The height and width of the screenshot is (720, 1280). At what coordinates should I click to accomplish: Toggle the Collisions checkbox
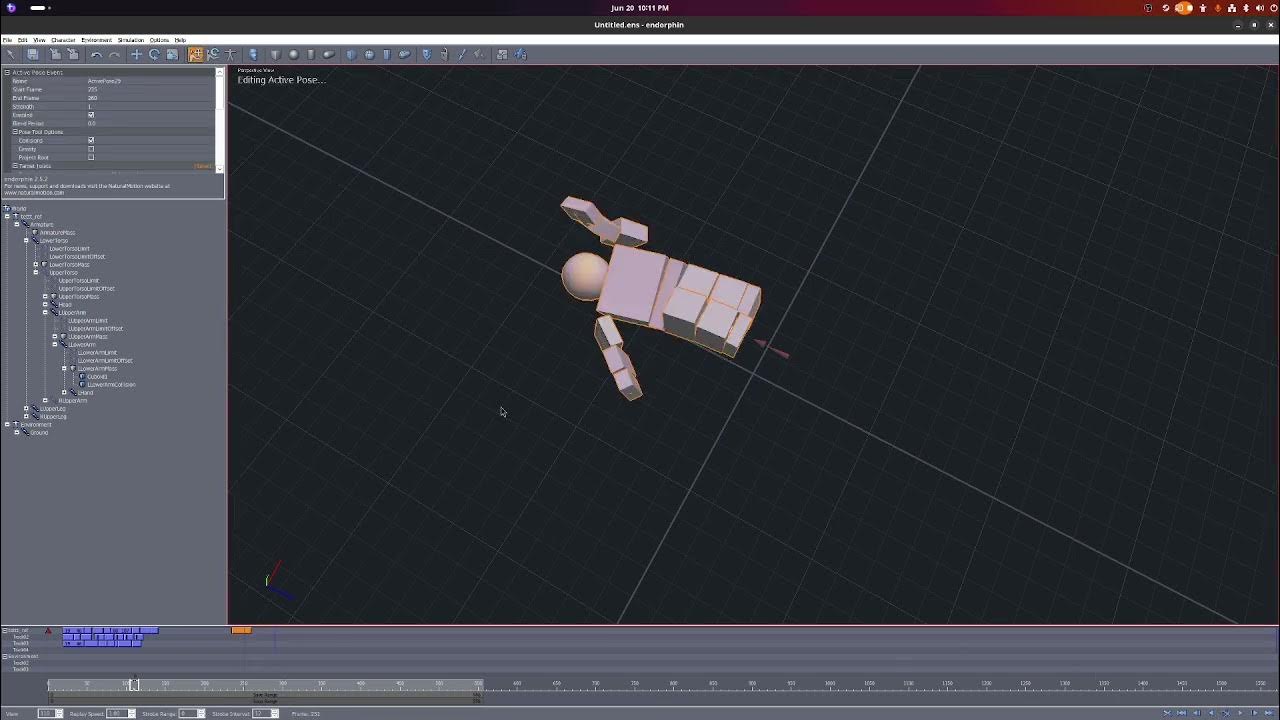[x=91, y=140]
